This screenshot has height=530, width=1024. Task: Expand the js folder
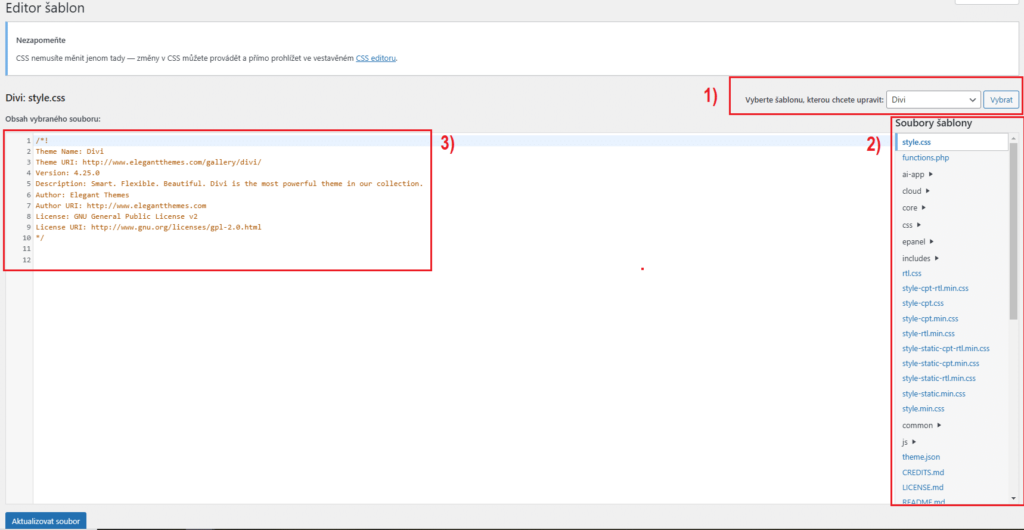(909, 442)
